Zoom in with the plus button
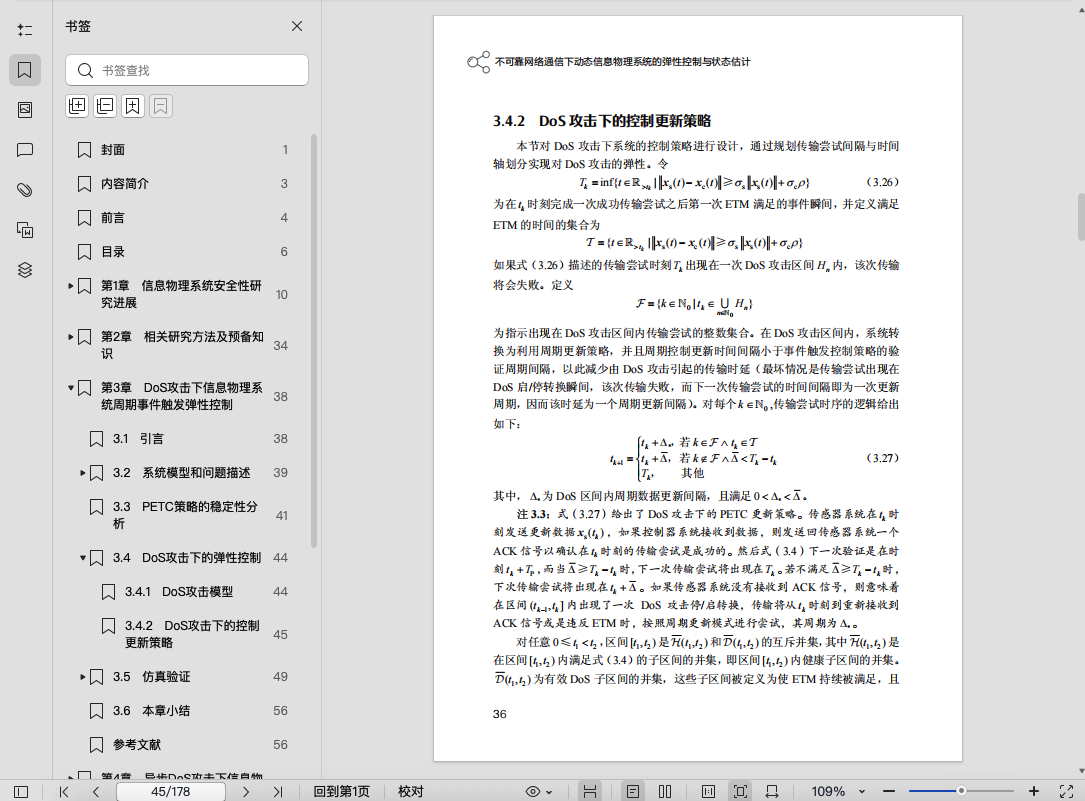Image resolution: width=1085 pixels, height=801 pixels. point(1034,791)
